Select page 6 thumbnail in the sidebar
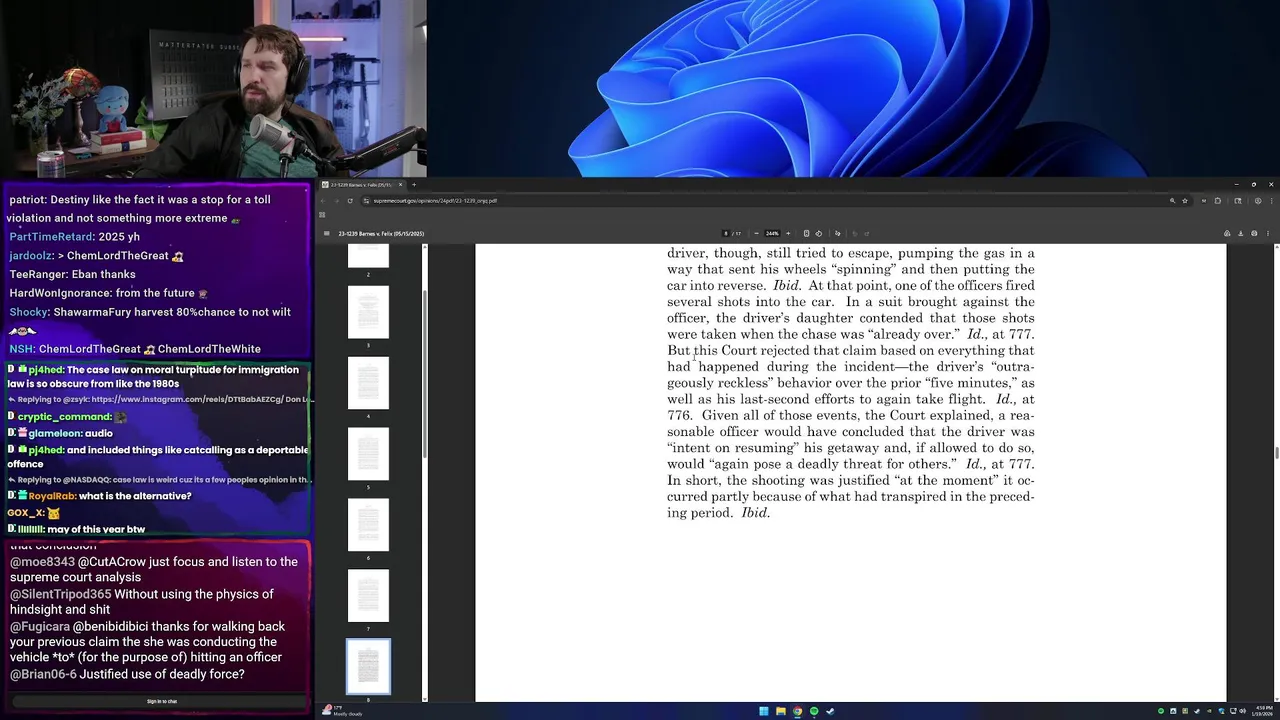Viewport: 1280px width, 720px height. point(368,524)
